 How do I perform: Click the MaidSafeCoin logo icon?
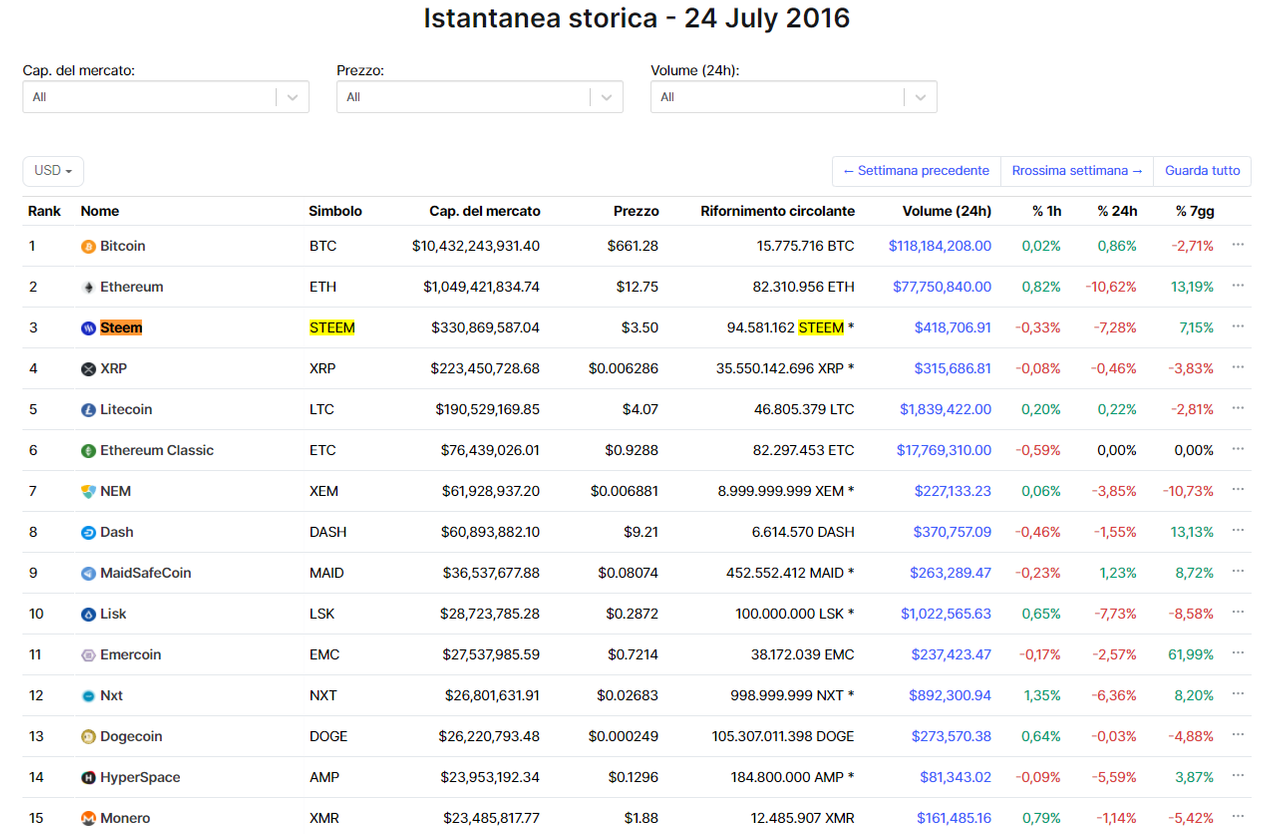pos(88,574)
